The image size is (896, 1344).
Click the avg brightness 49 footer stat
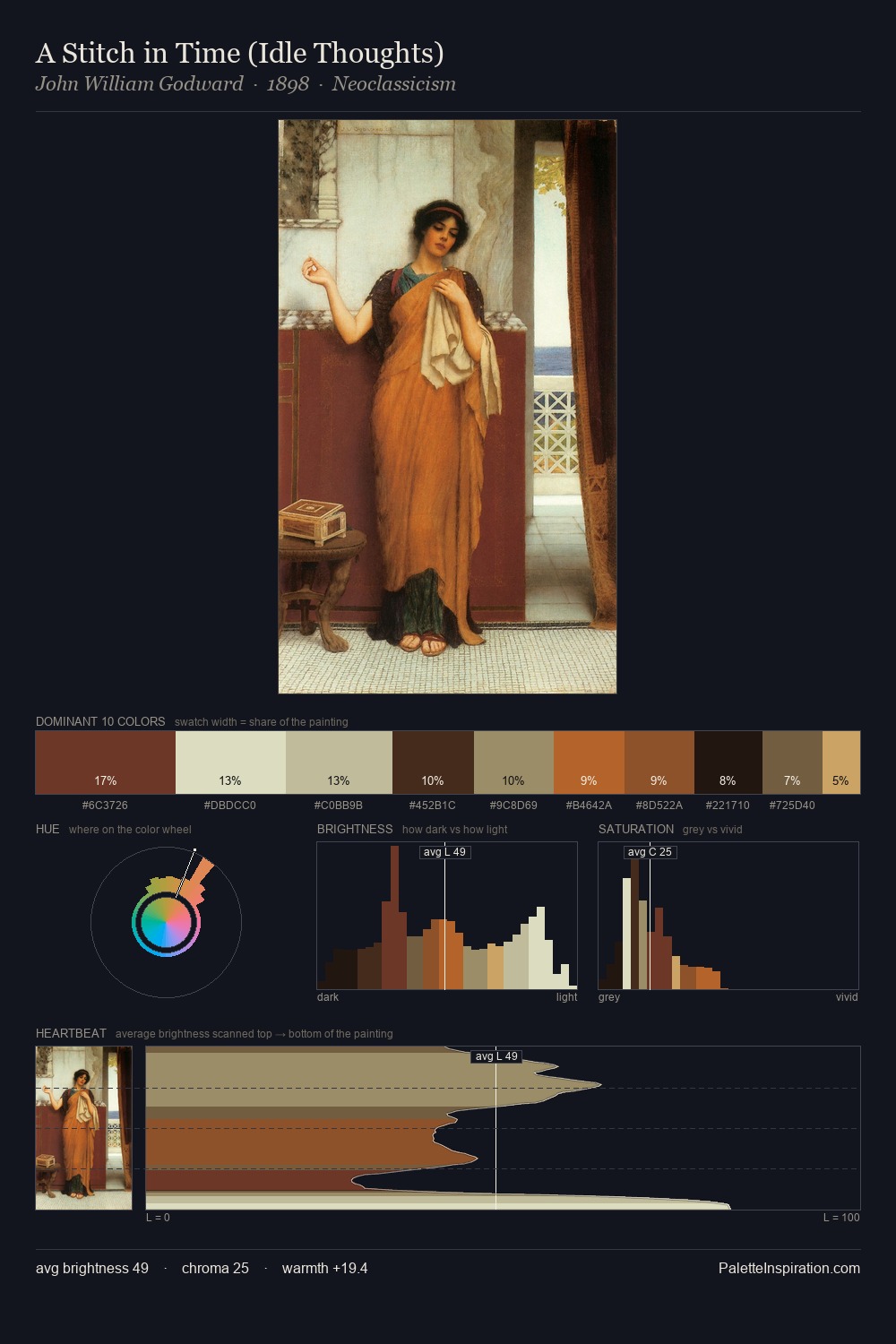[x=92, y=1268]
